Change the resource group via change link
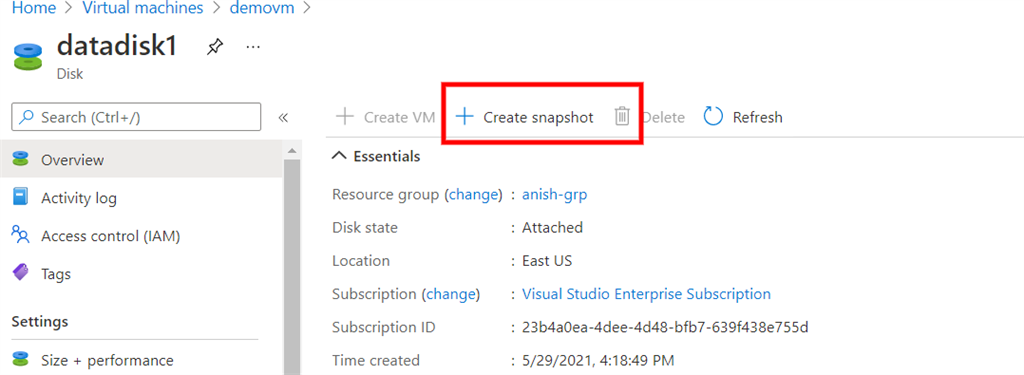 tap(473, 195)
